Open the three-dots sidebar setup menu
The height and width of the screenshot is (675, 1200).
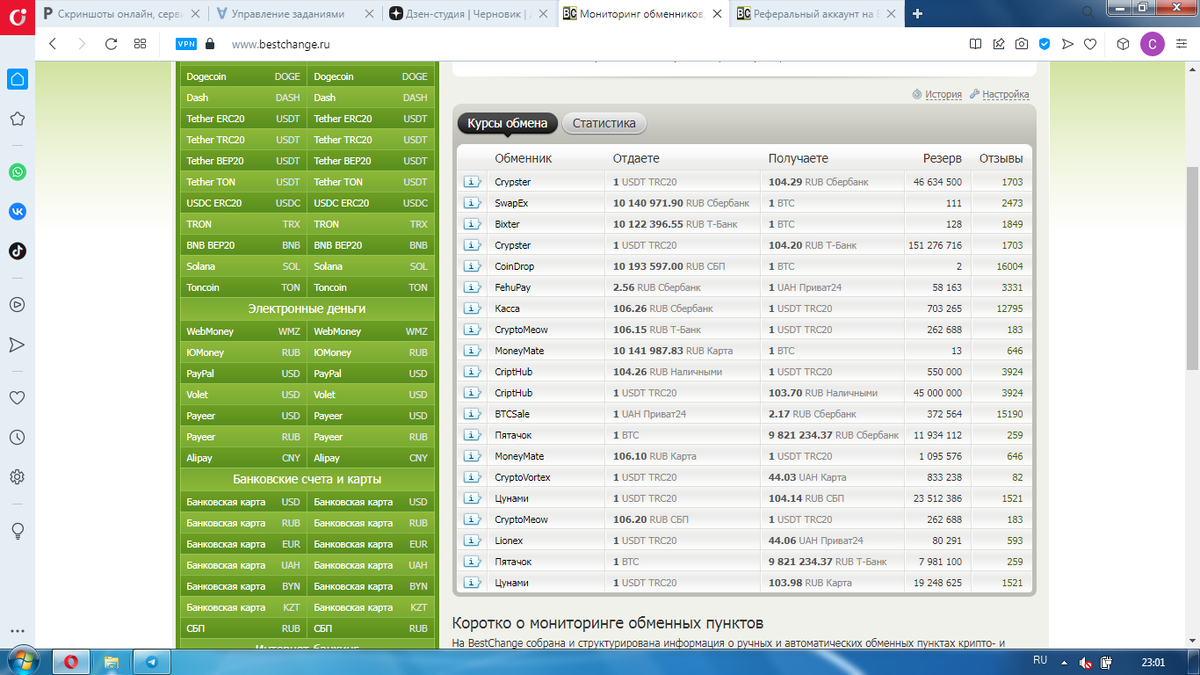click(x=17, y=631)
